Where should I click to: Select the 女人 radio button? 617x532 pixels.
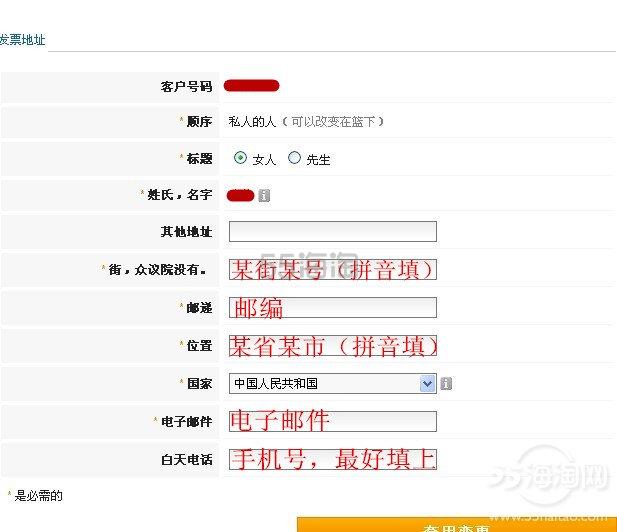[x=240, y=158]
